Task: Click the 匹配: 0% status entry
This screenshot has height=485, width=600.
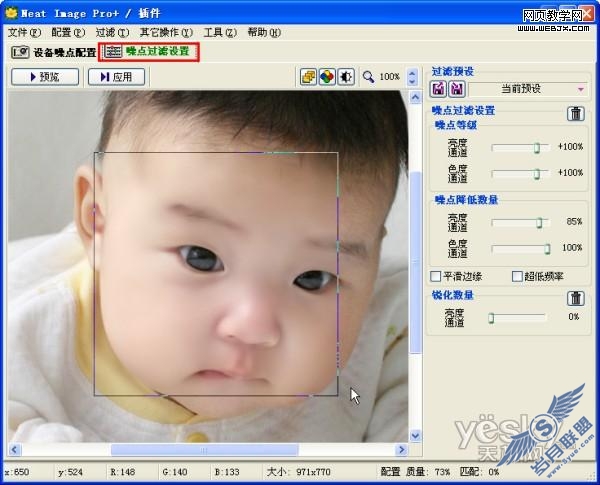Action: click(x=479, y=472)
